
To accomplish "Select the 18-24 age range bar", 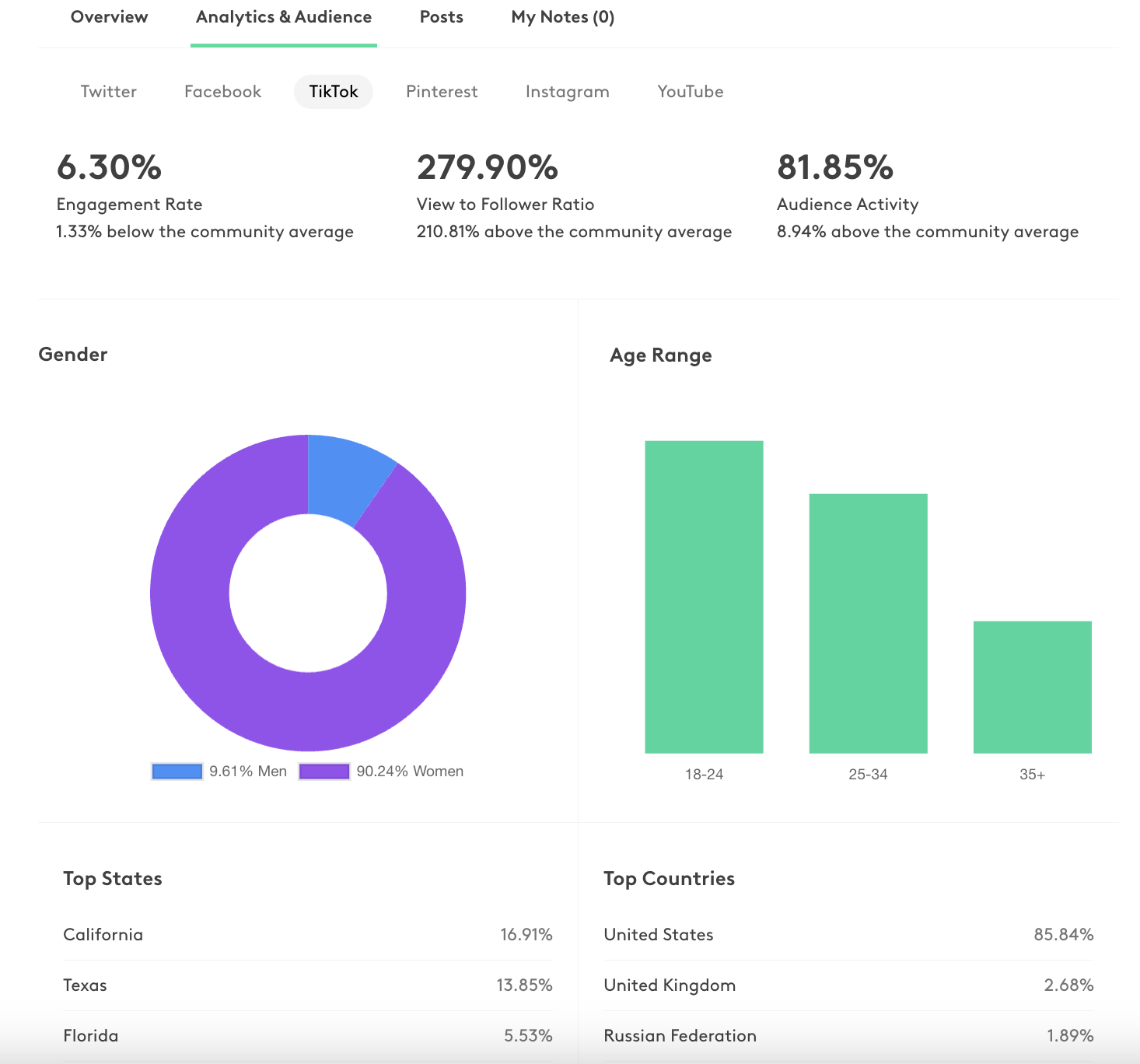I will point(704,597).
